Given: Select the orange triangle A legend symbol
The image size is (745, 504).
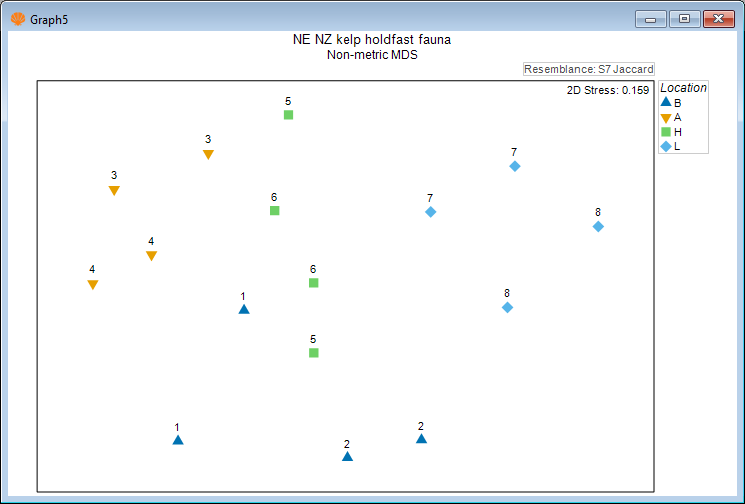Looking at the screenshot, I should click(x=666, y=117).
